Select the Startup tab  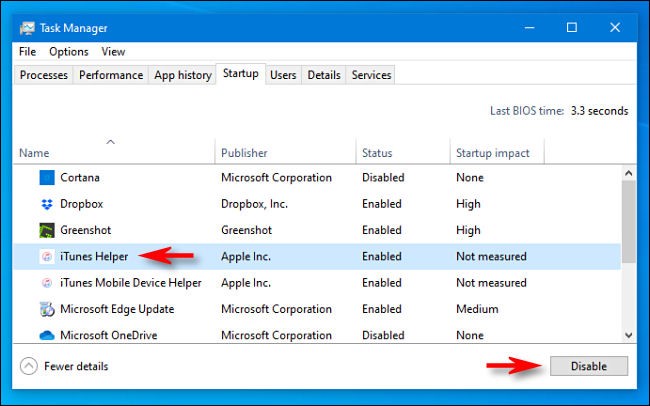coord(240,74)
